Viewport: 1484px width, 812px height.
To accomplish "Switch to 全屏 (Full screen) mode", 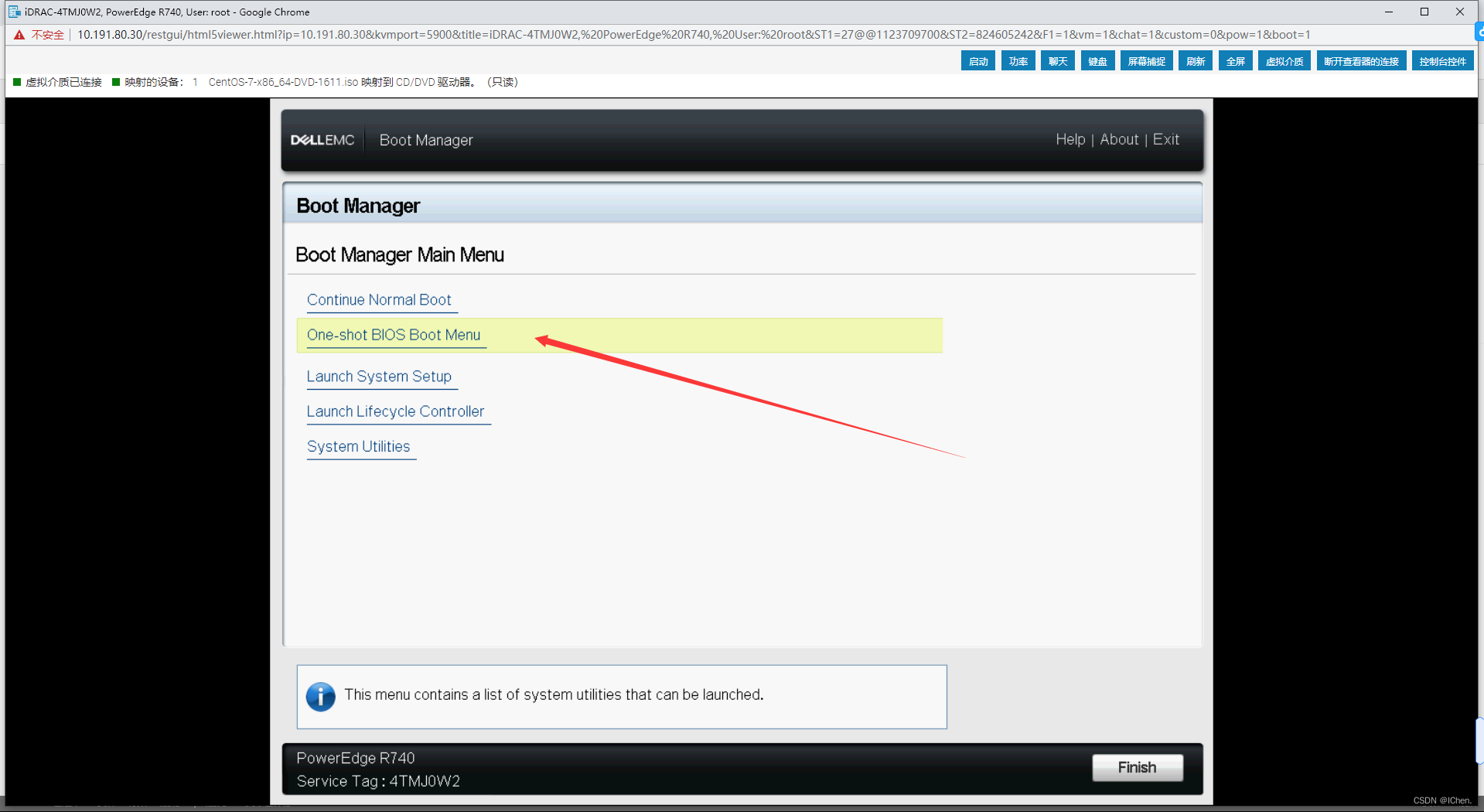I will coord(1235,61).
